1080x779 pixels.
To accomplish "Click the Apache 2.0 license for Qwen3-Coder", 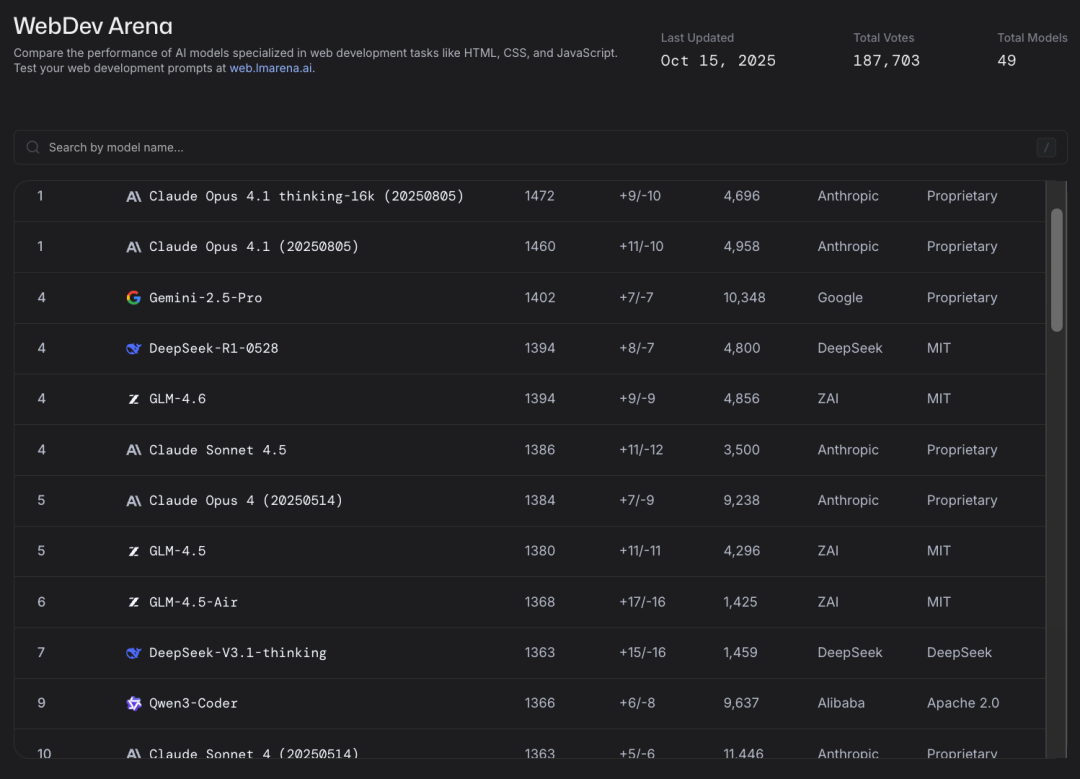I will click(962, 703).
